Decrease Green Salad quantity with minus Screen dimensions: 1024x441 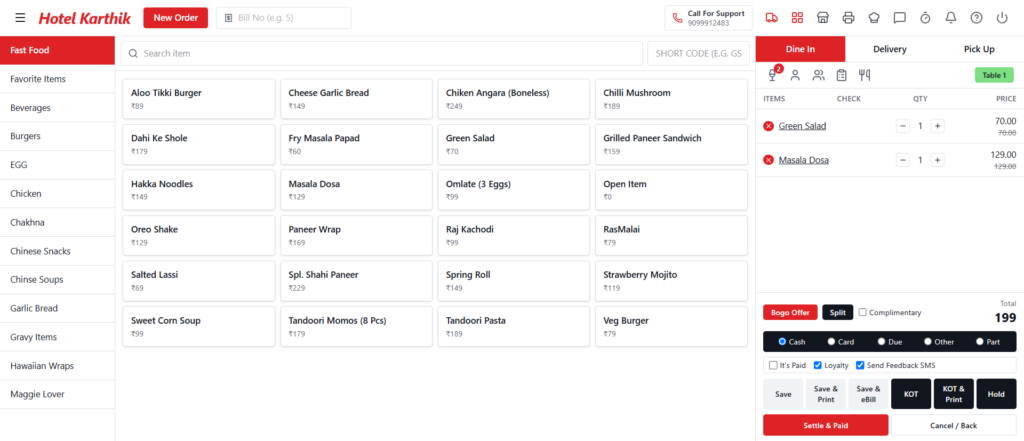(903, 126)
